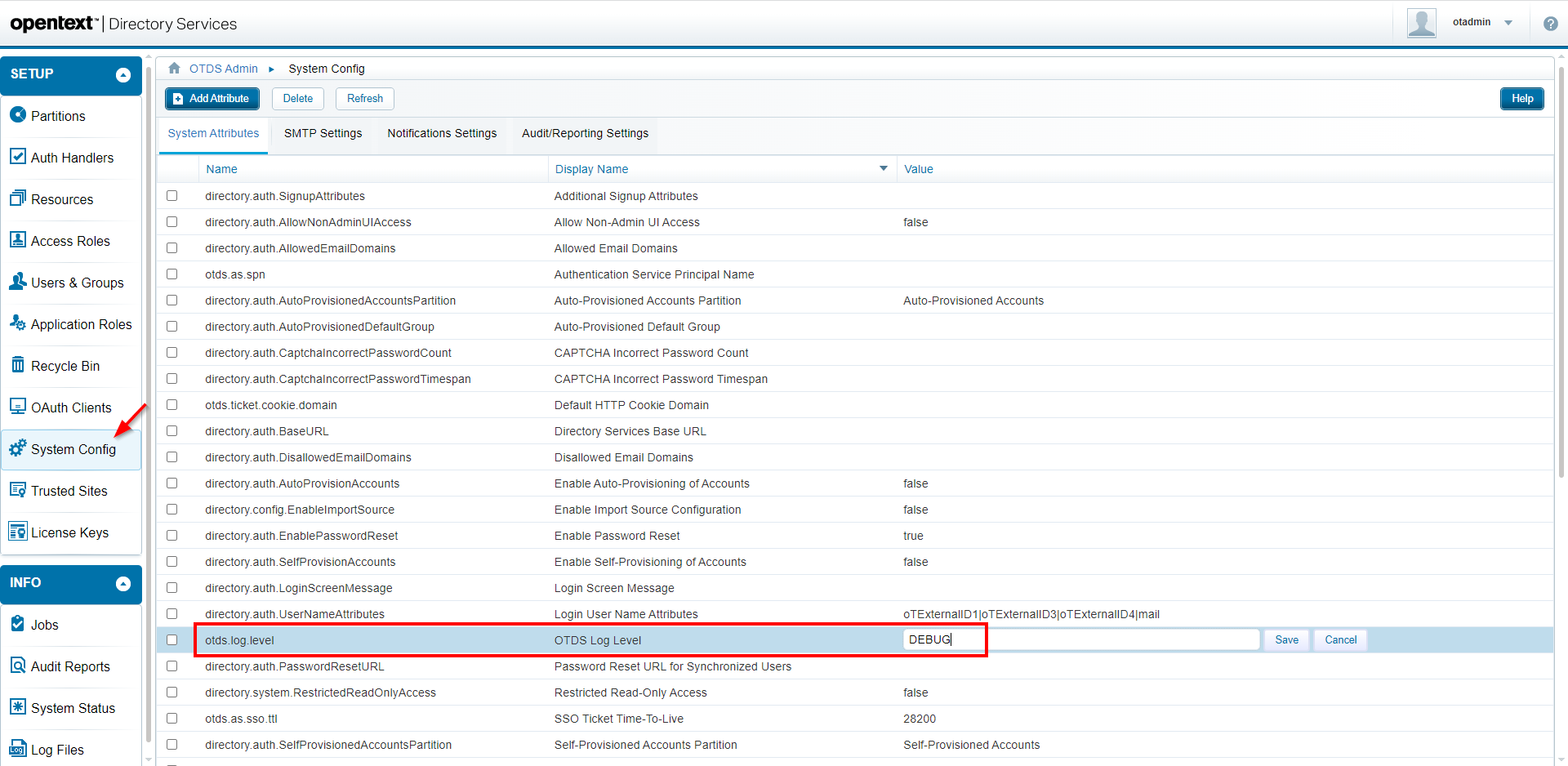Open the Partitions sidebar icon

(x=18, y=115)
